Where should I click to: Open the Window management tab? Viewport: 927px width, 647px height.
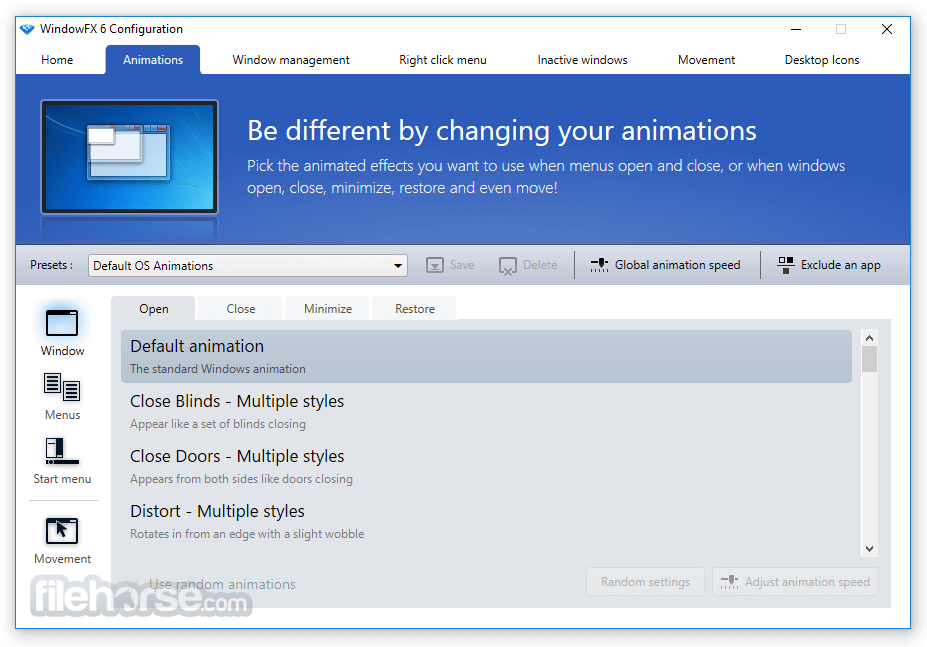(290, 60)
